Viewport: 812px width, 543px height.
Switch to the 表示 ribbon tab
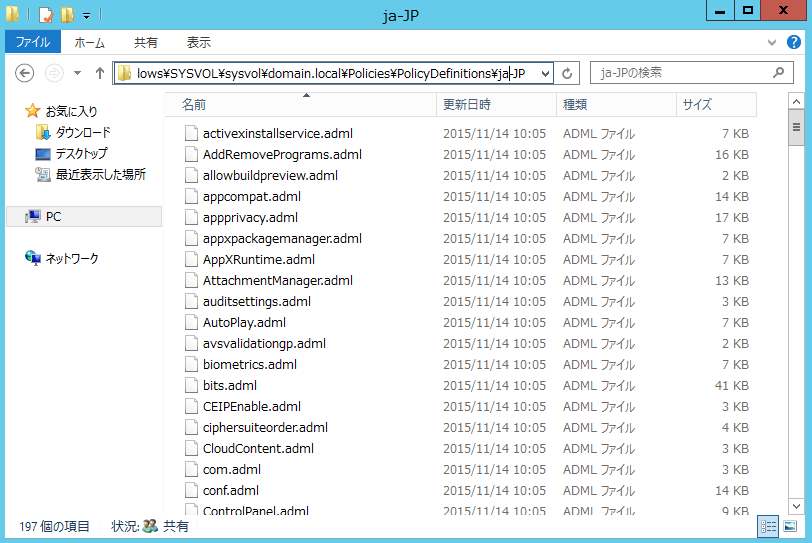[198, 42]
